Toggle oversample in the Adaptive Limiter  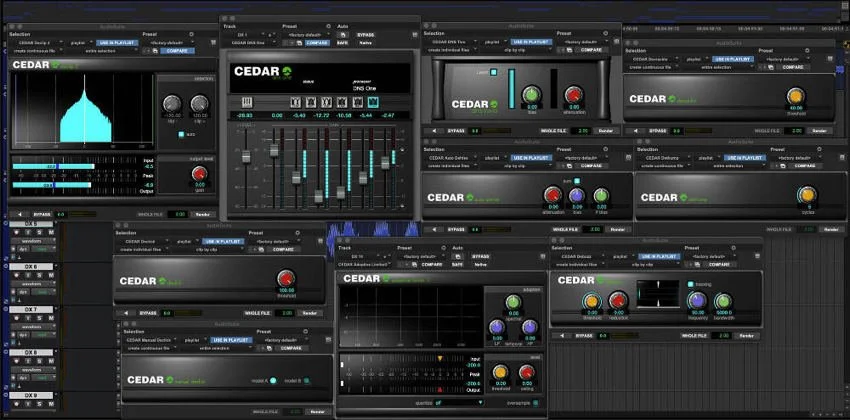coord(535,403)
